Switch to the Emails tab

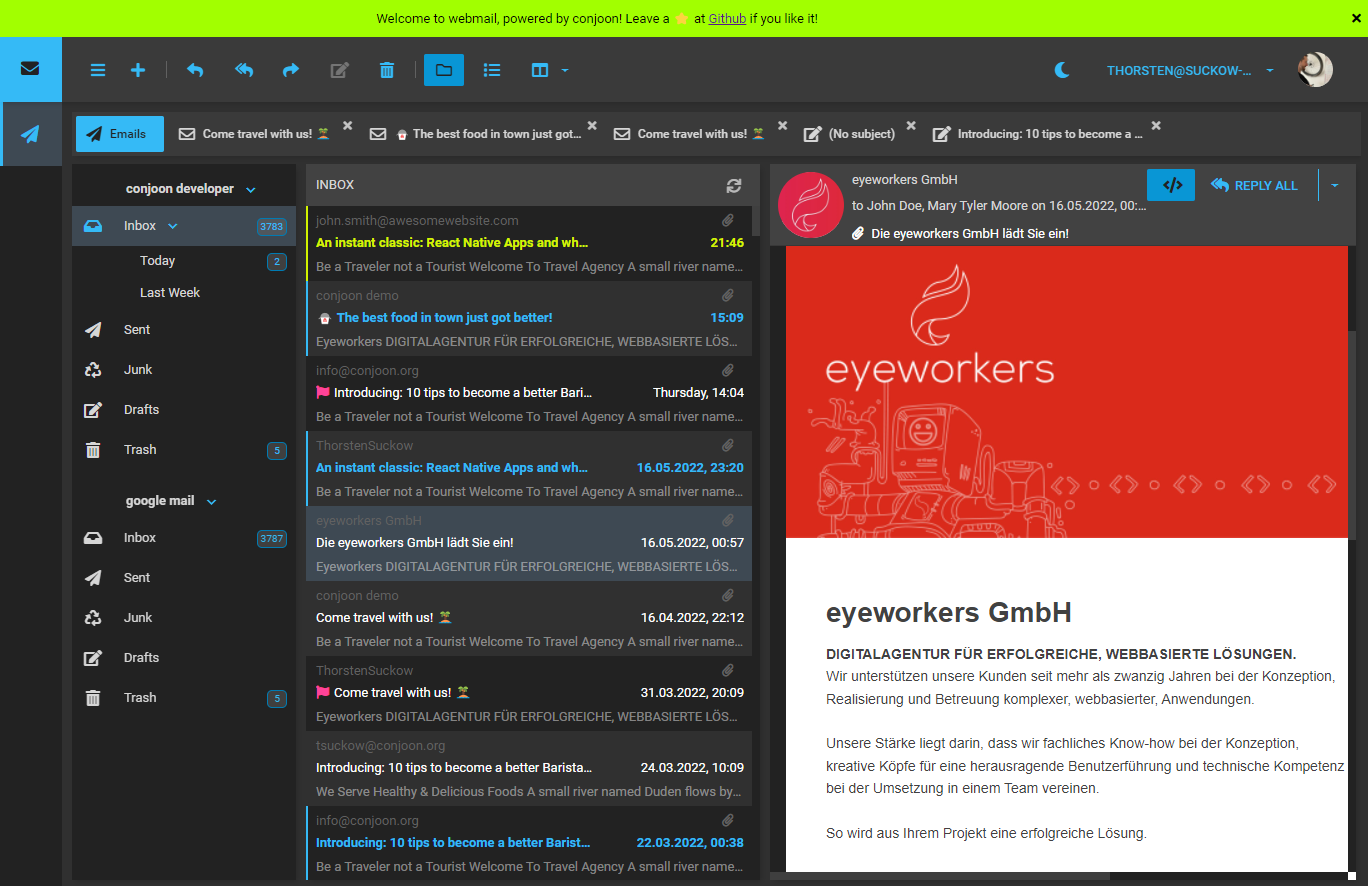(x=120, y=134)
